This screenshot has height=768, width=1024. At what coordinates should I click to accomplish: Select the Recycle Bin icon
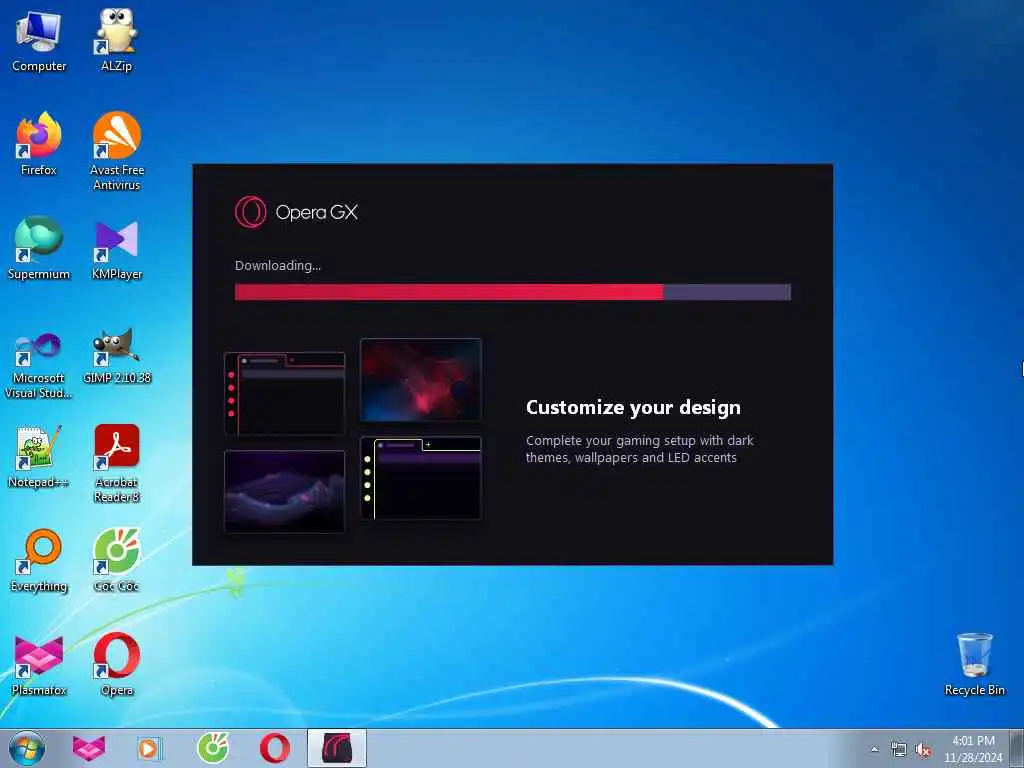pyautogui.click(x=974, y=664)
